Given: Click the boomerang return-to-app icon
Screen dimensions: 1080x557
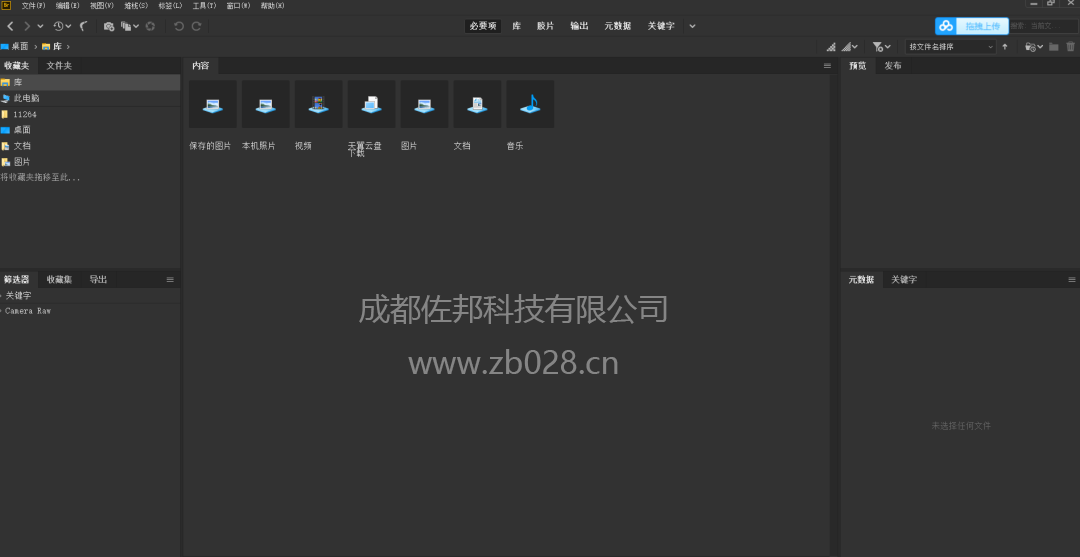Looking at the screenshot, I should coord(83,26).
